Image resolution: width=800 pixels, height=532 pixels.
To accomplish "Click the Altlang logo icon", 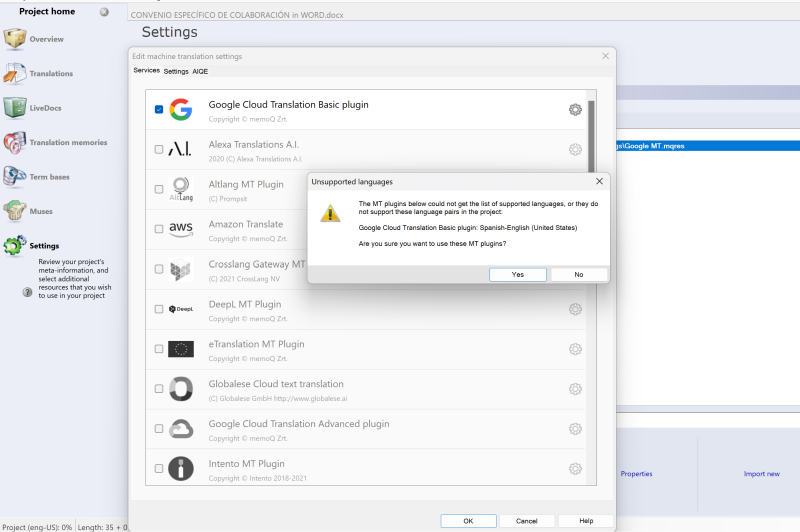I will tap(181, 189).
